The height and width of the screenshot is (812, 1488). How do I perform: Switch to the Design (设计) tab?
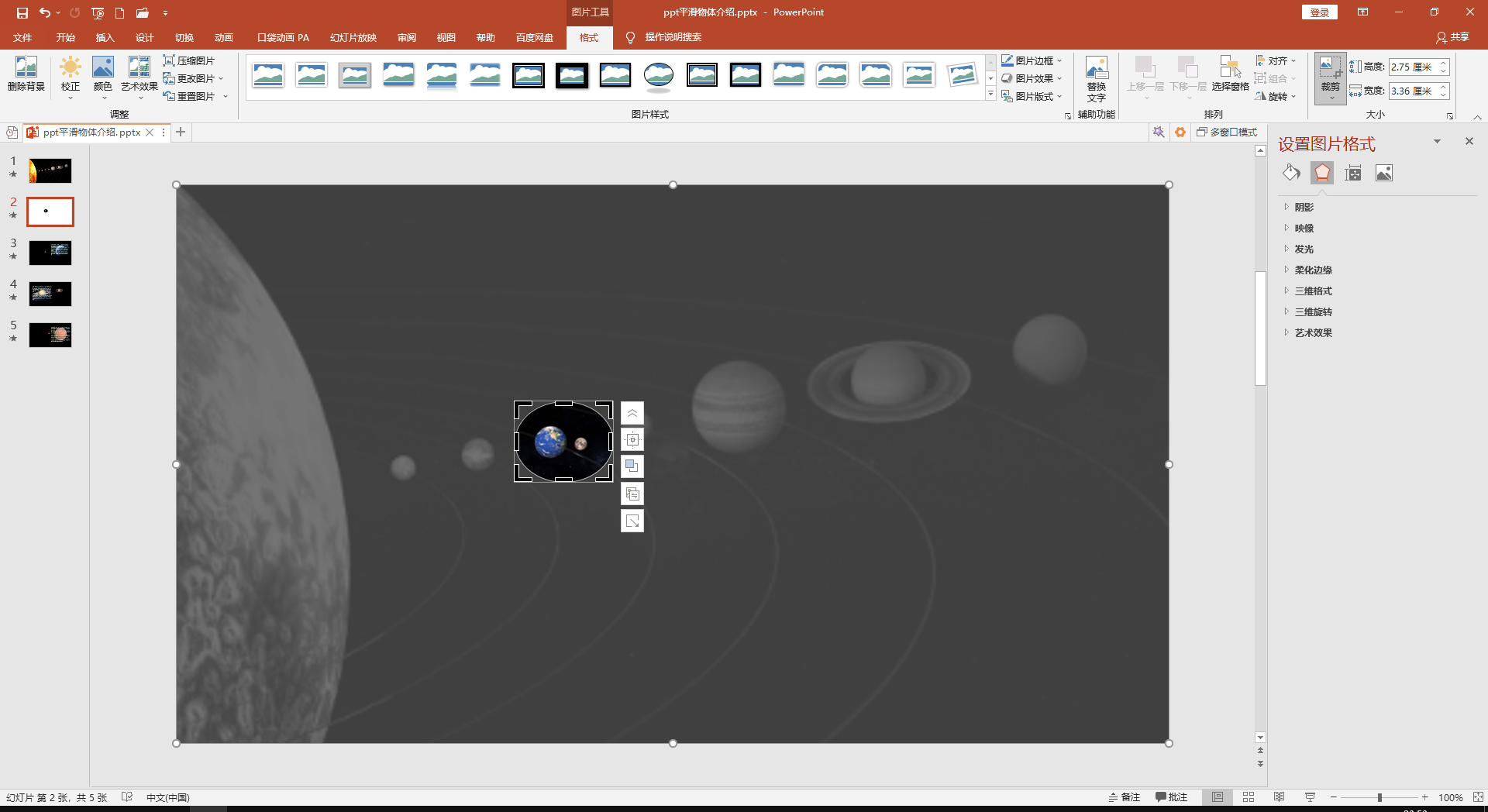pos(145,37)
